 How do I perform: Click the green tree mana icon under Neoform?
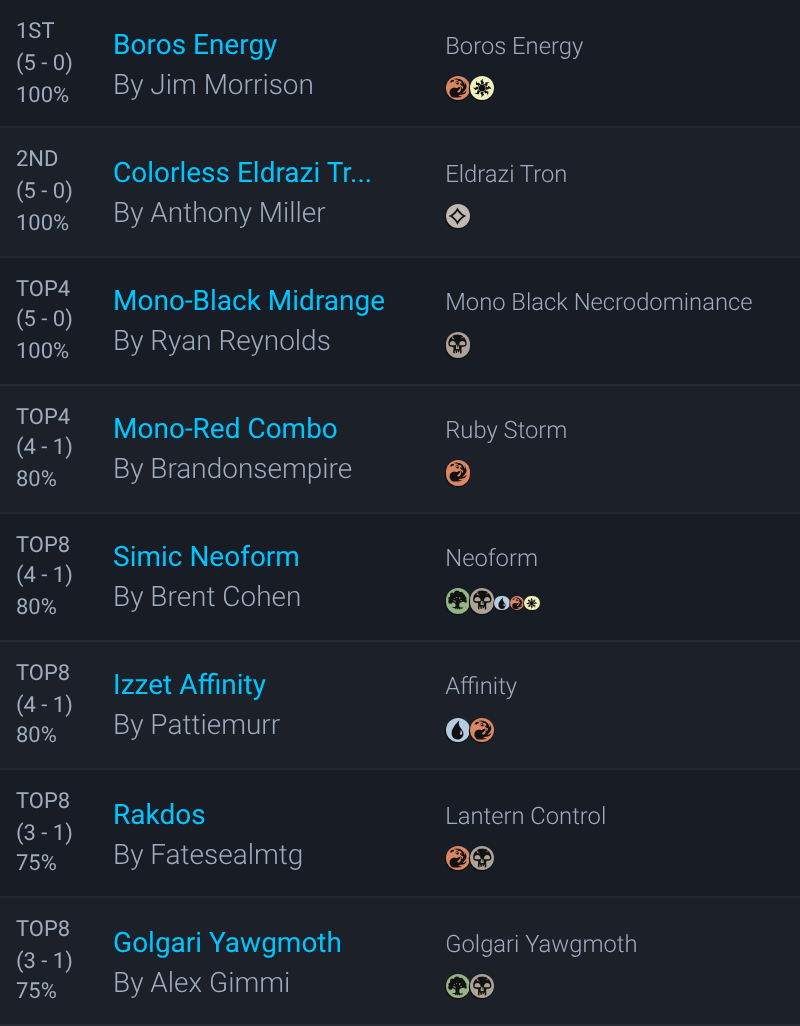pyautogui.click(x=458, y=601)
